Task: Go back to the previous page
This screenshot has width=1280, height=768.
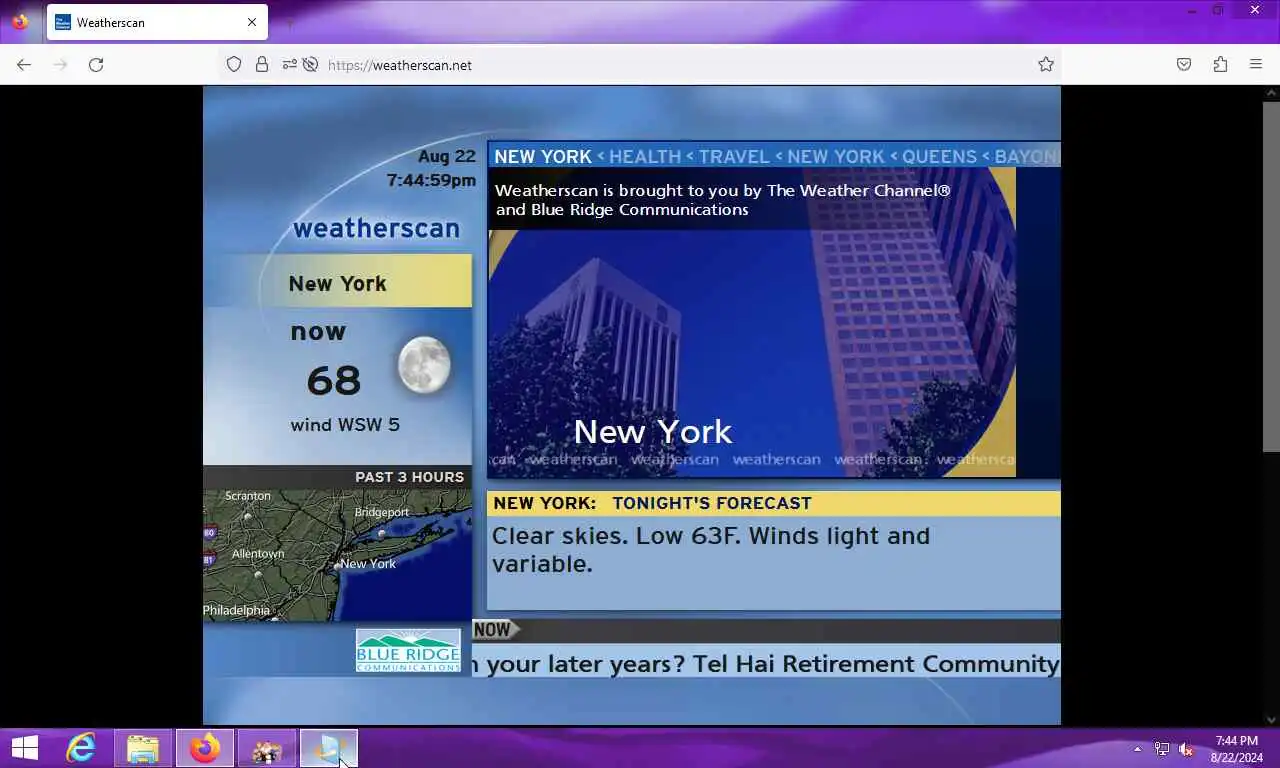Action: (x=24, y=64)
